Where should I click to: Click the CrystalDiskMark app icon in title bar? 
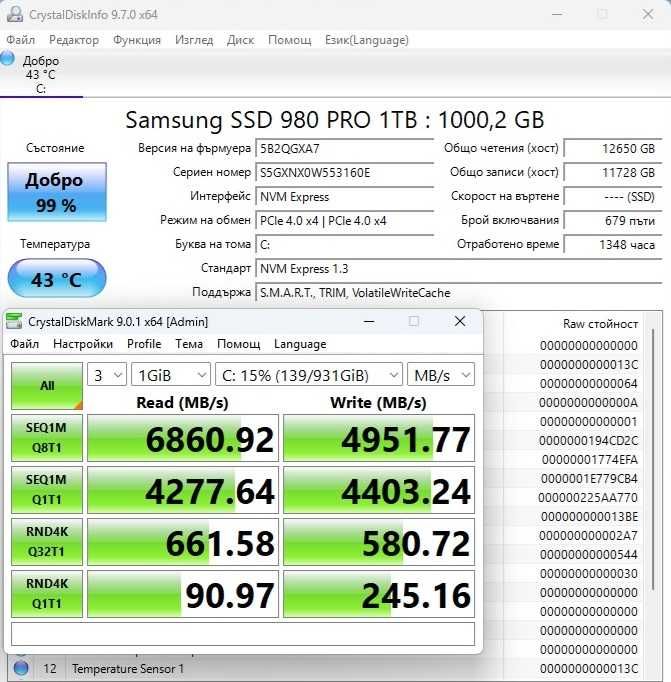click(x=14, y=321)
